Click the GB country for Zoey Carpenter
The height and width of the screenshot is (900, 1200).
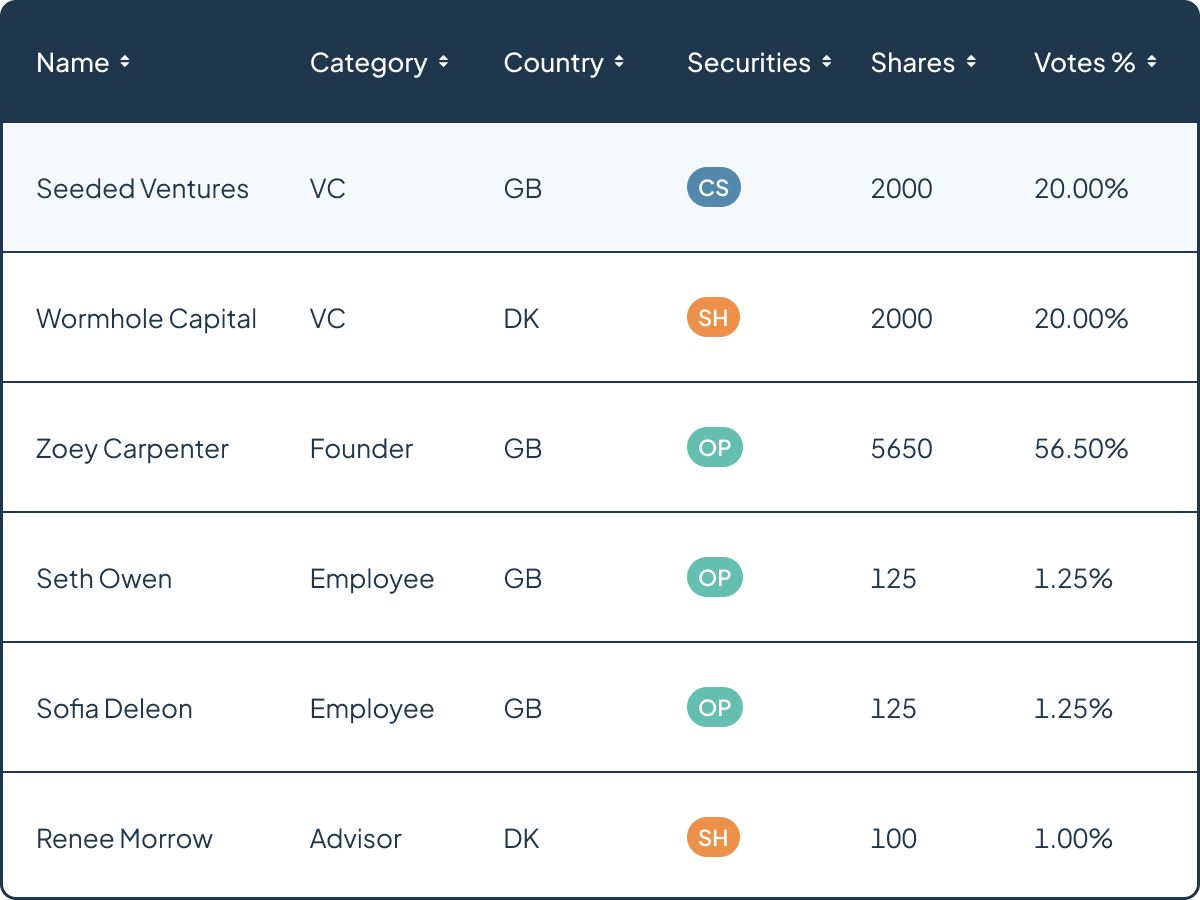[523, 449]
